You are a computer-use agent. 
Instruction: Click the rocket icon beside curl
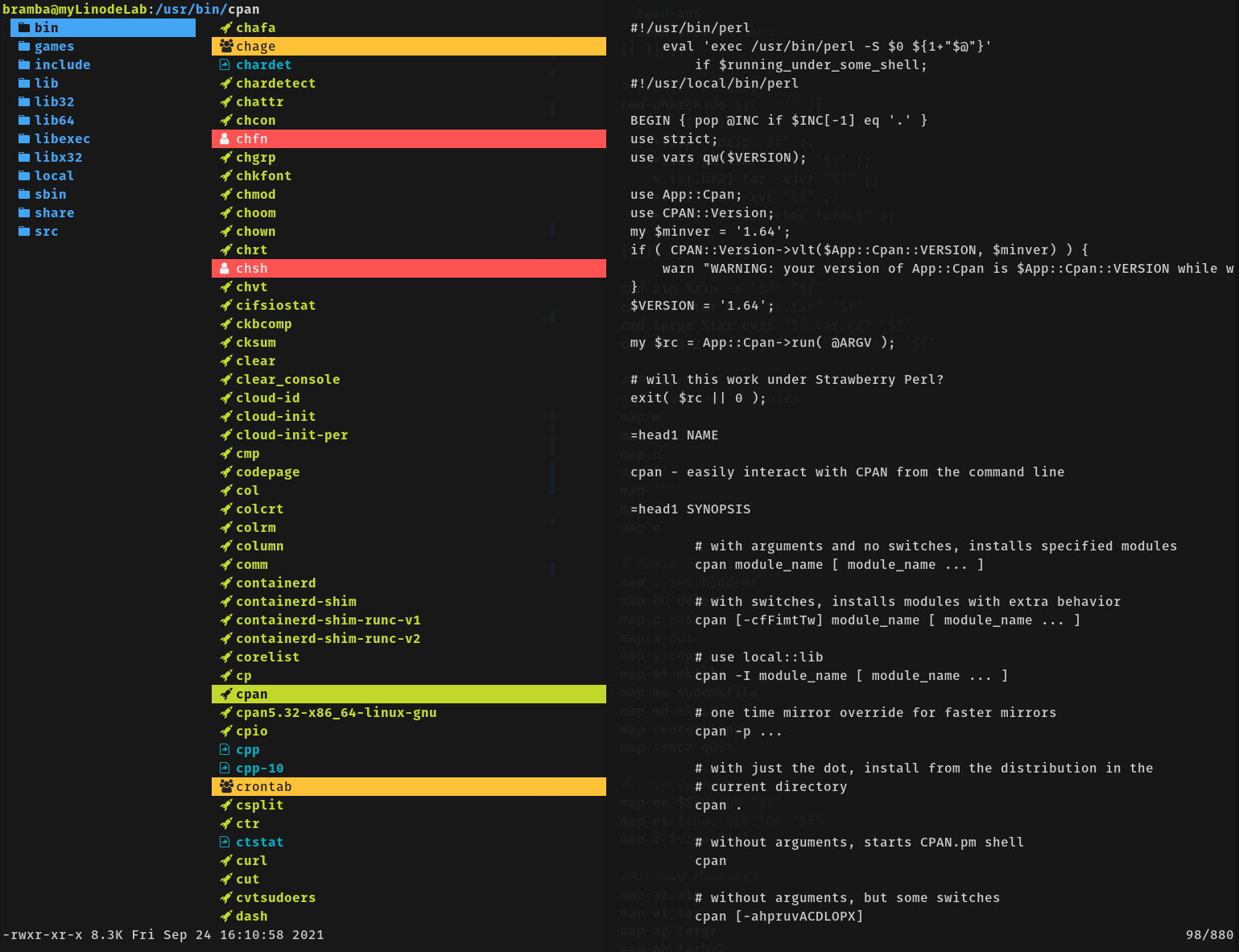pos(226,861)
